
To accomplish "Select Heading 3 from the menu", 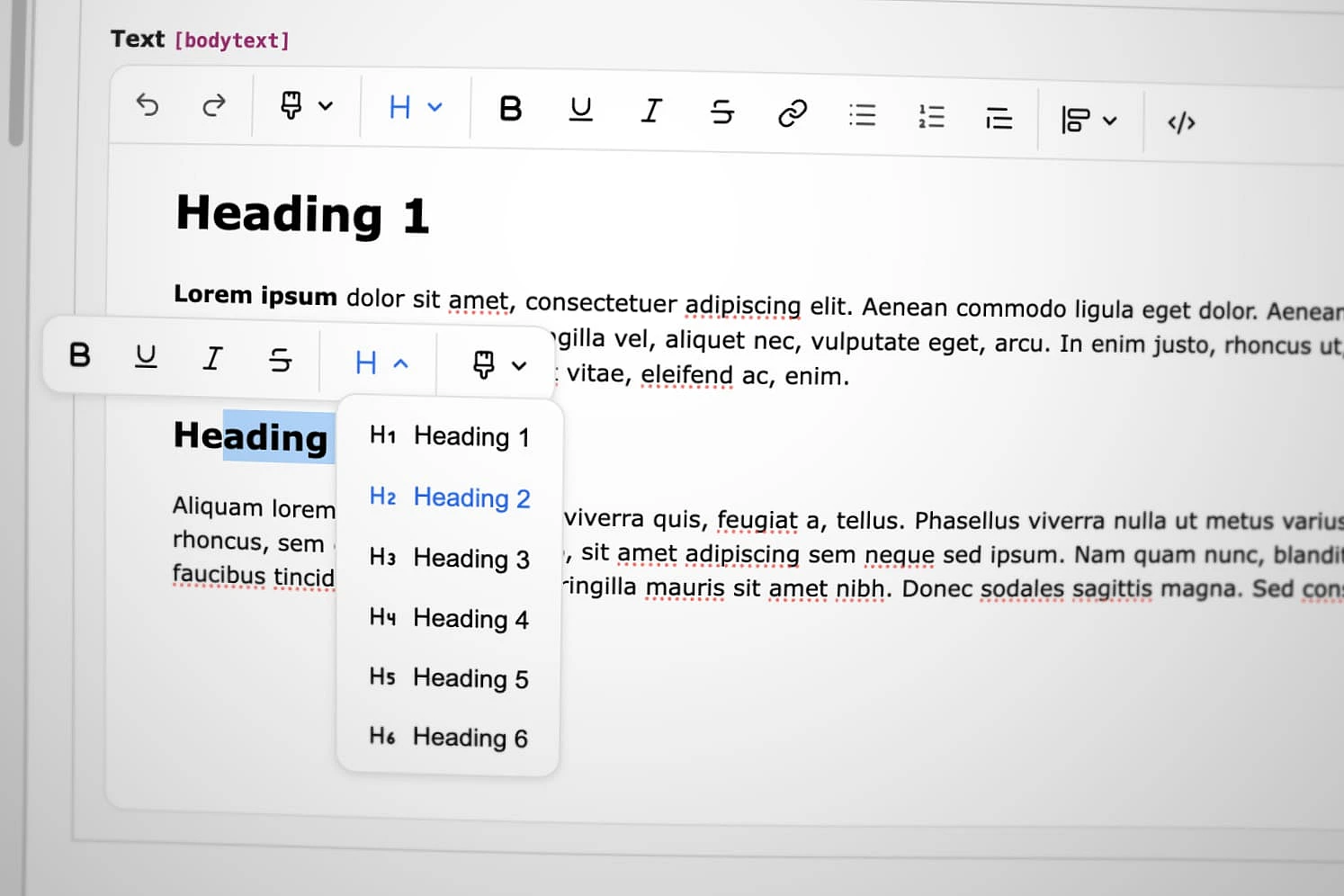I will (450, 559).
